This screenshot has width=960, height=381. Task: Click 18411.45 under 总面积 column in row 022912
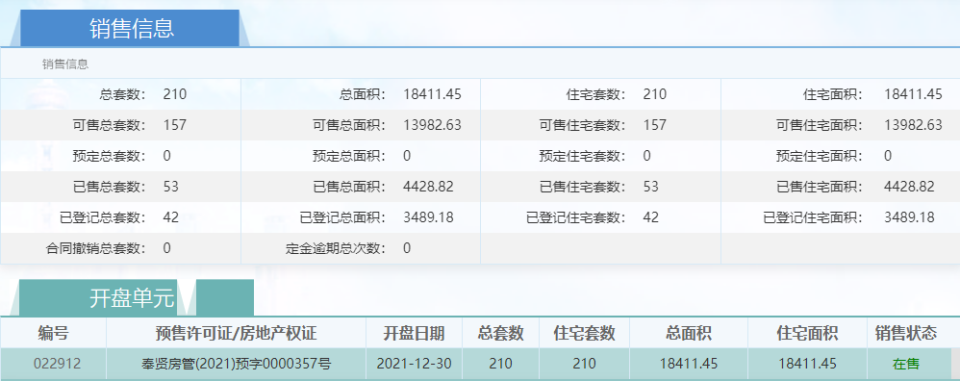click(688, 364)
